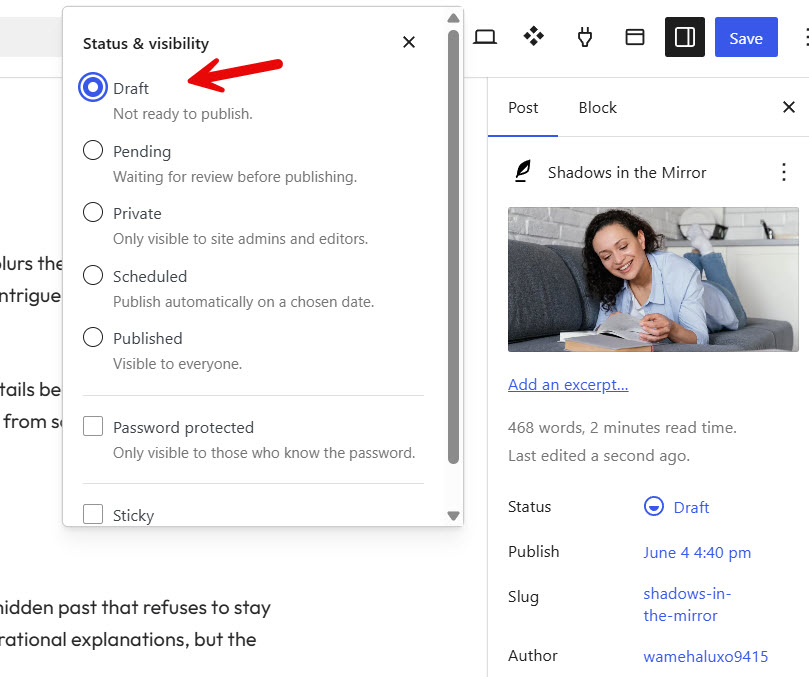Click the feather post icon beside the title
Image resolution: width=809 pixels, height=677 pixels.
pos(523,171)
